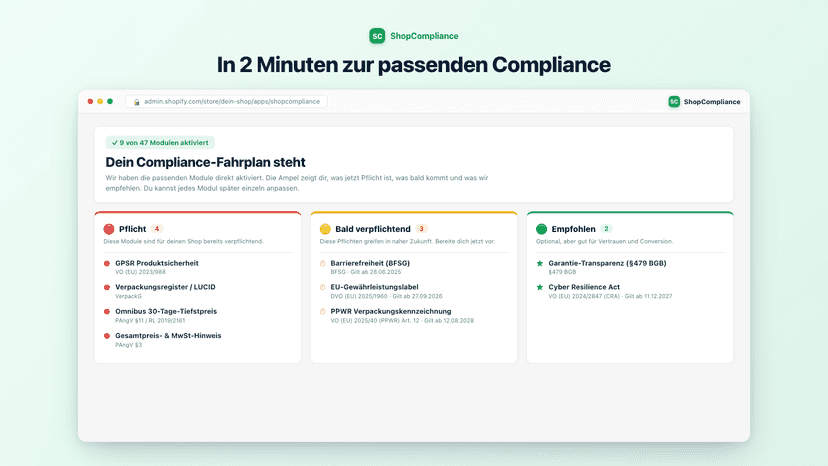Click star icon beside Garantie-Transparenz
The image size is (828, 466).
coord(540,263)
